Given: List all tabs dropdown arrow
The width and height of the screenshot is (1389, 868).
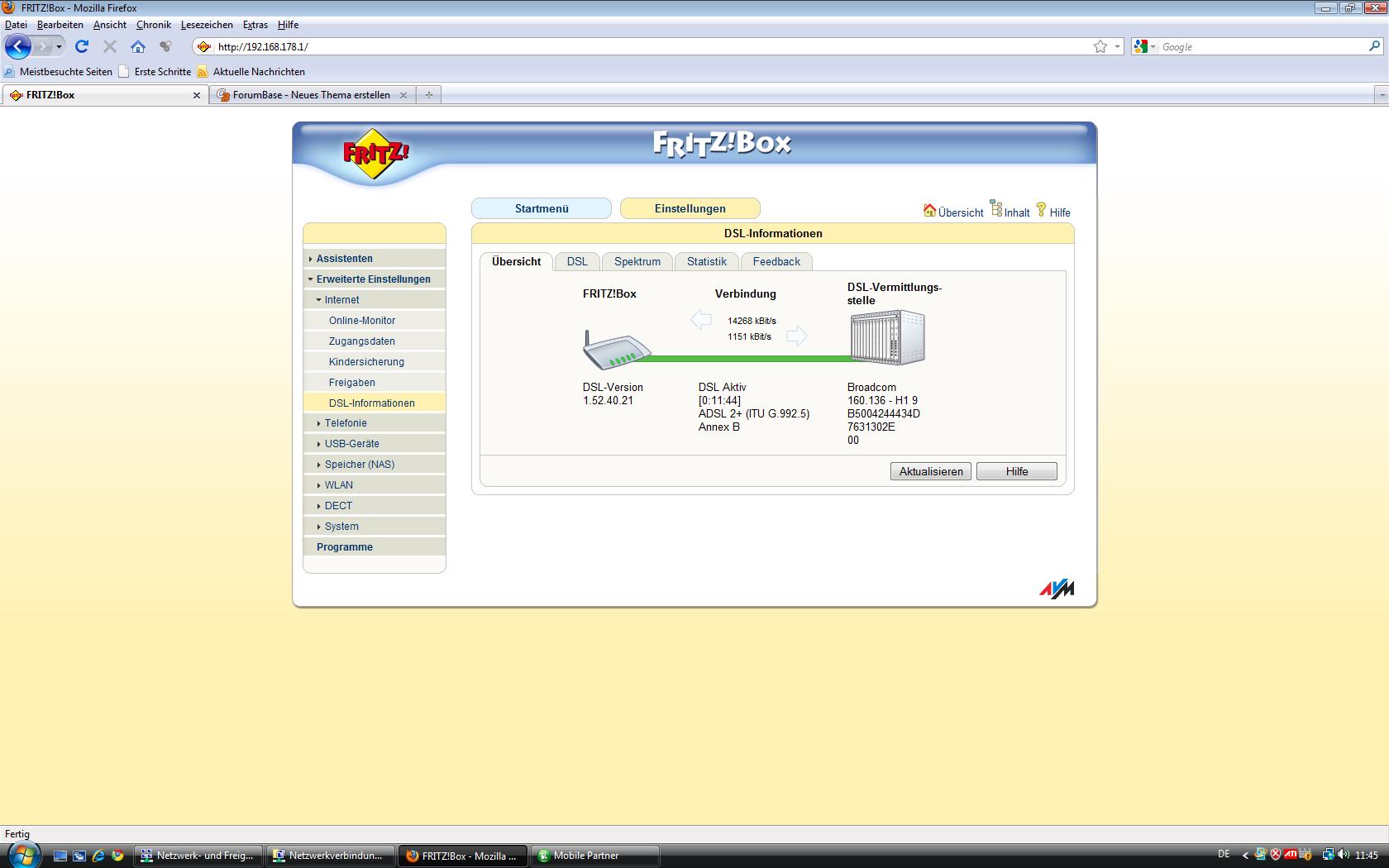Looking at the screenshot, I should point(1382,95).
